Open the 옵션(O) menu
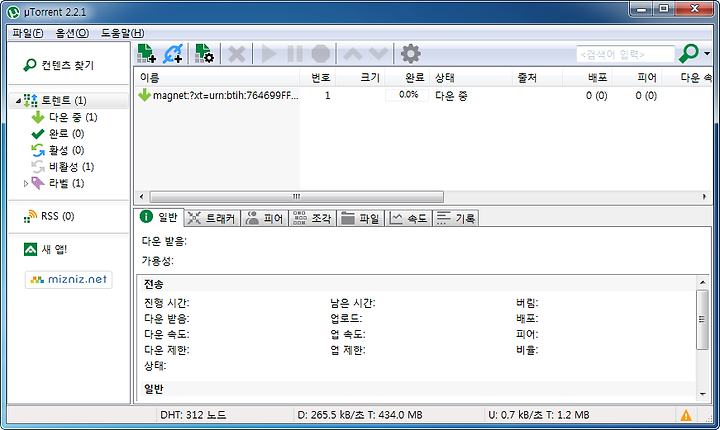The height and width of the screenshot is (430, 720). point(72,33)
